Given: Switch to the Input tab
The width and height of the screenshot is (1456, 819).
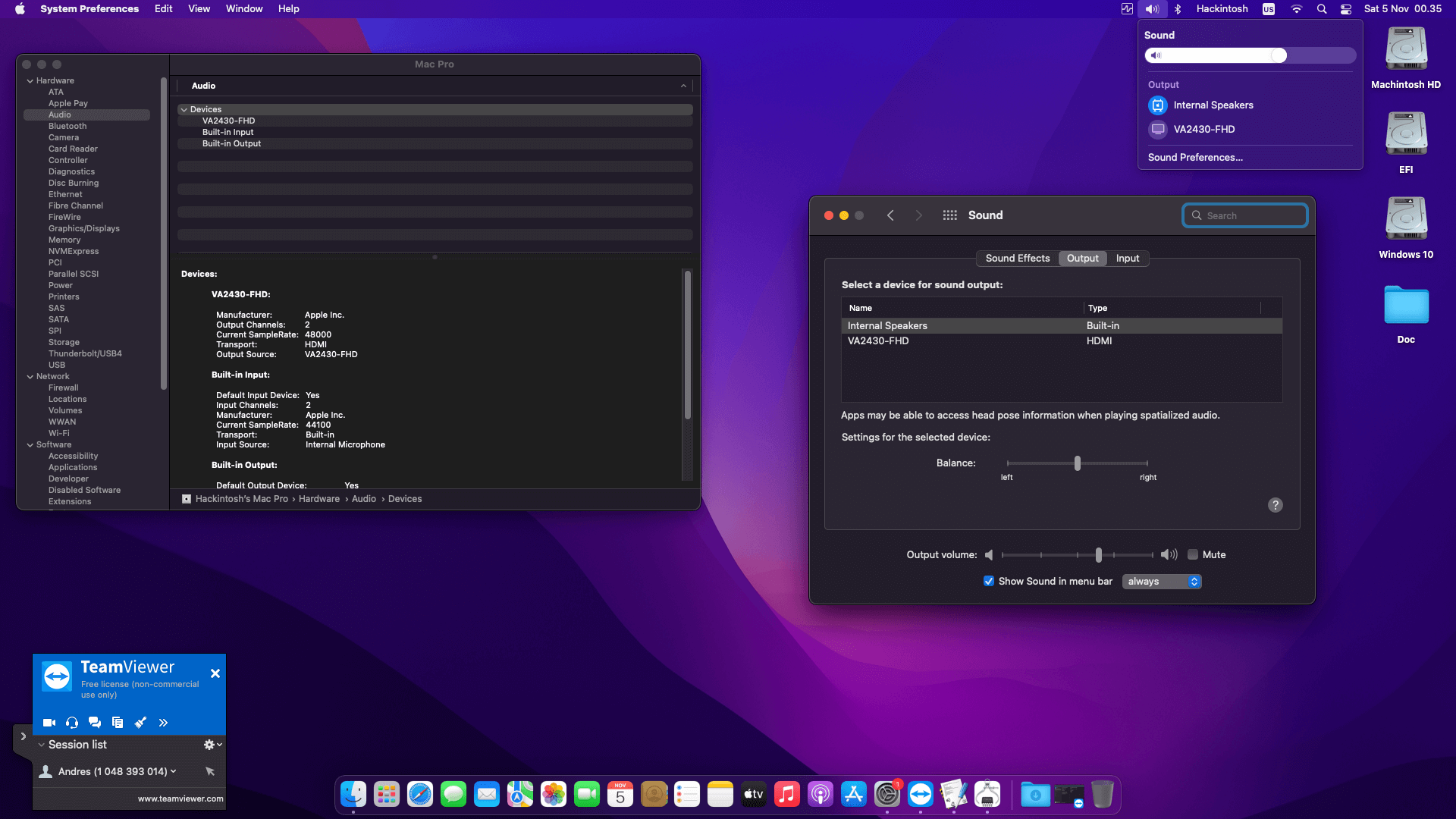Looking at the screenshot, I should [x=1128, y=258].
